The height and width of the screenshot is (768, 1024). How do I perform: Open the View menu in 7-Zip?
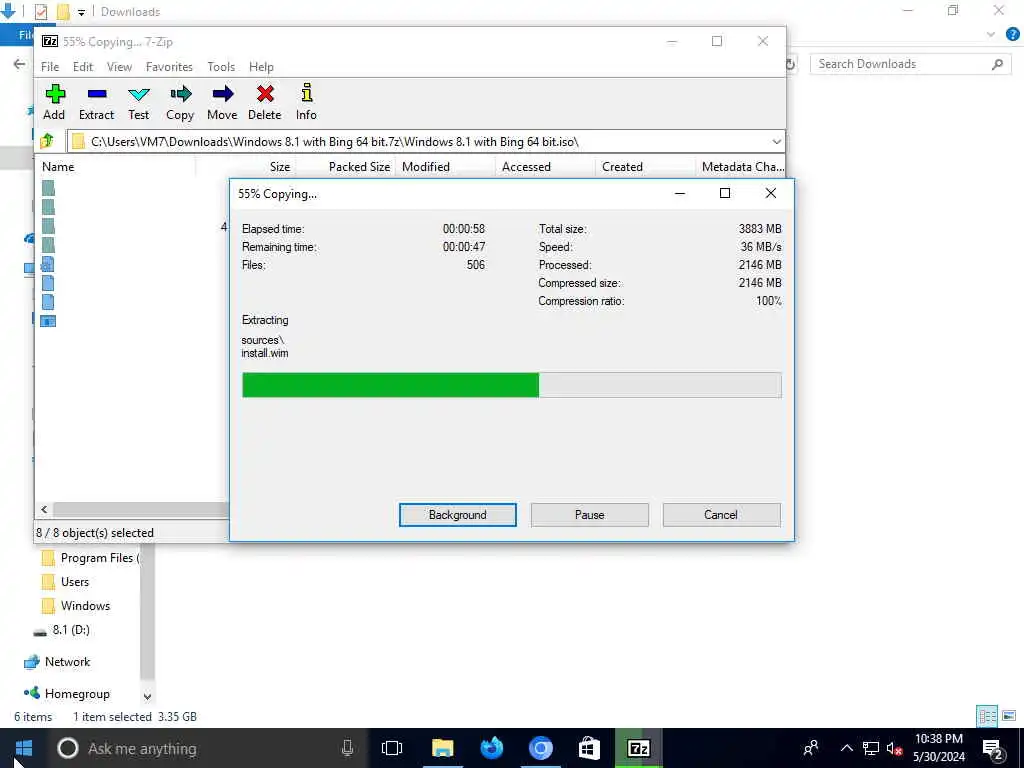click(x=120, y=67)
